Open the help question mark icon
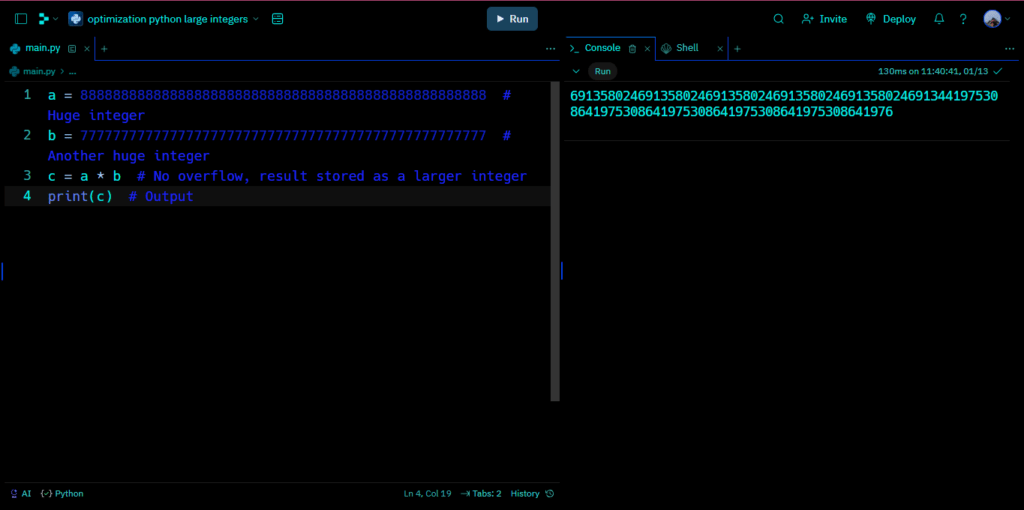This screenshot has height=510, width=1024. pos(963,19)
